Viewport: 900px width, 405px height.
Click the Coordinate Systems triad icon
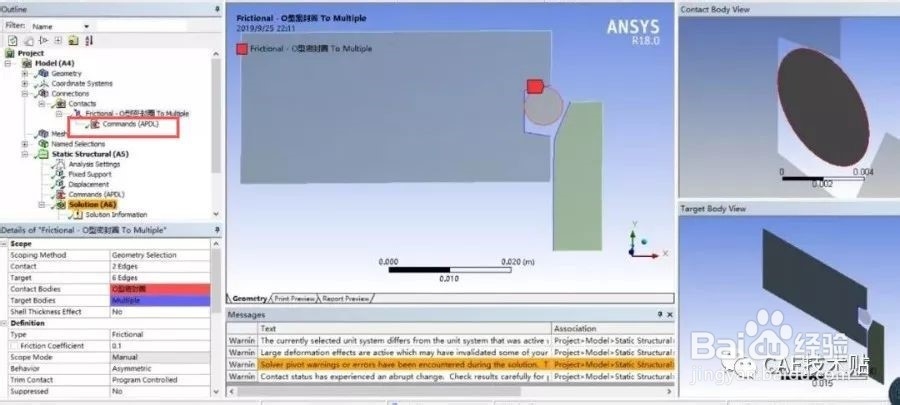tap(43, 84)
